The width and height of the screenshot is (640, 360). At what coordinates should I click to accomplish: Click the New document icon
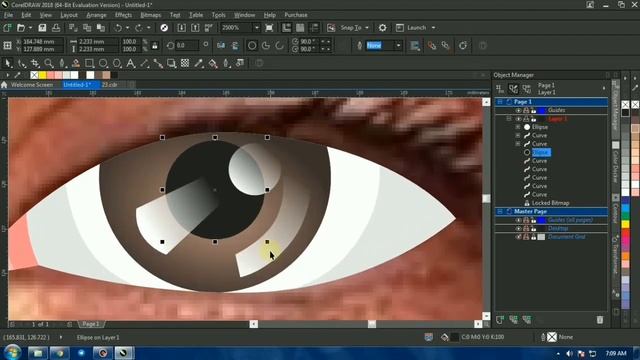click(7, 28)
